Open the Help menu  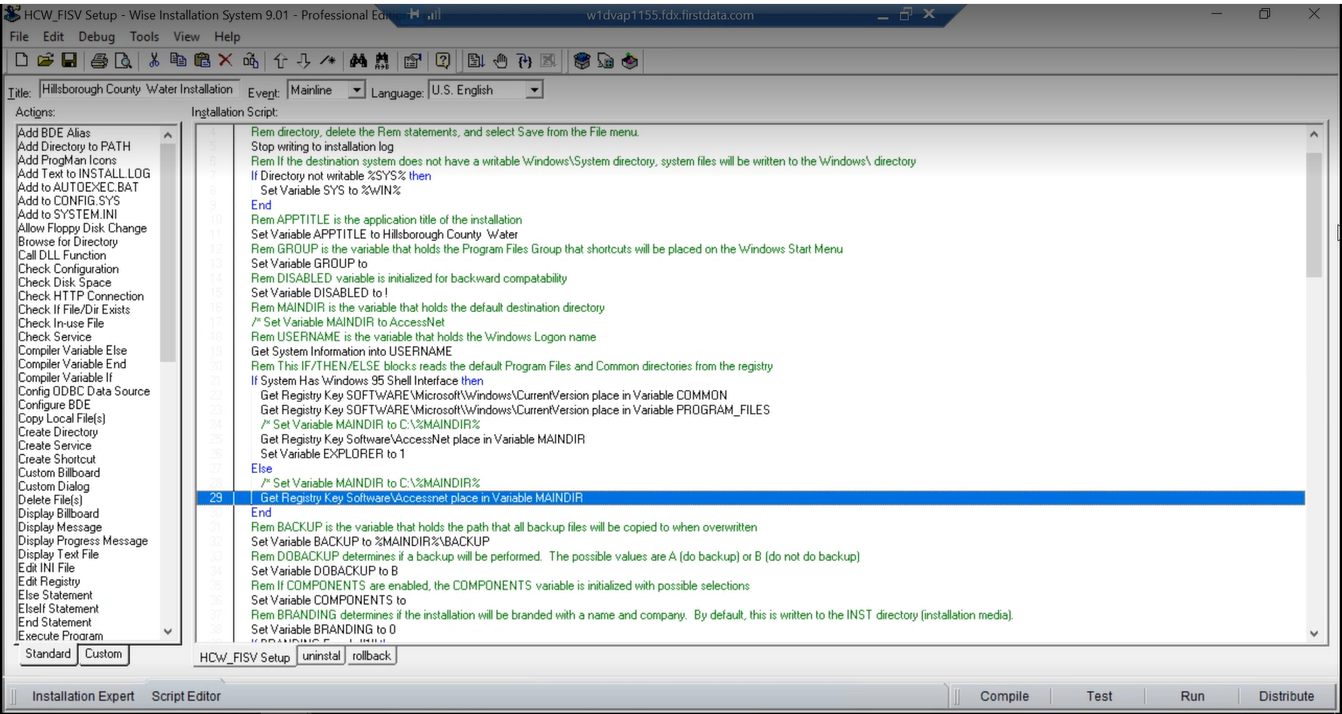(x=226, y=37)
